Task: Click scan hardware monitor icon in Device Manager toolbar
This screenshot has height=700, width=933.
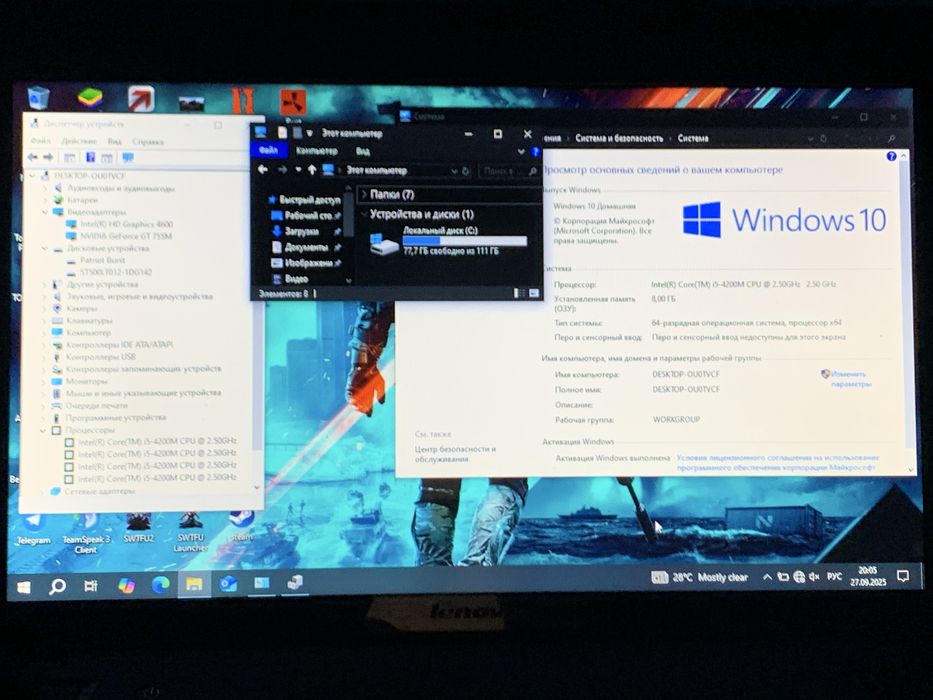Action: click(128, 158)
